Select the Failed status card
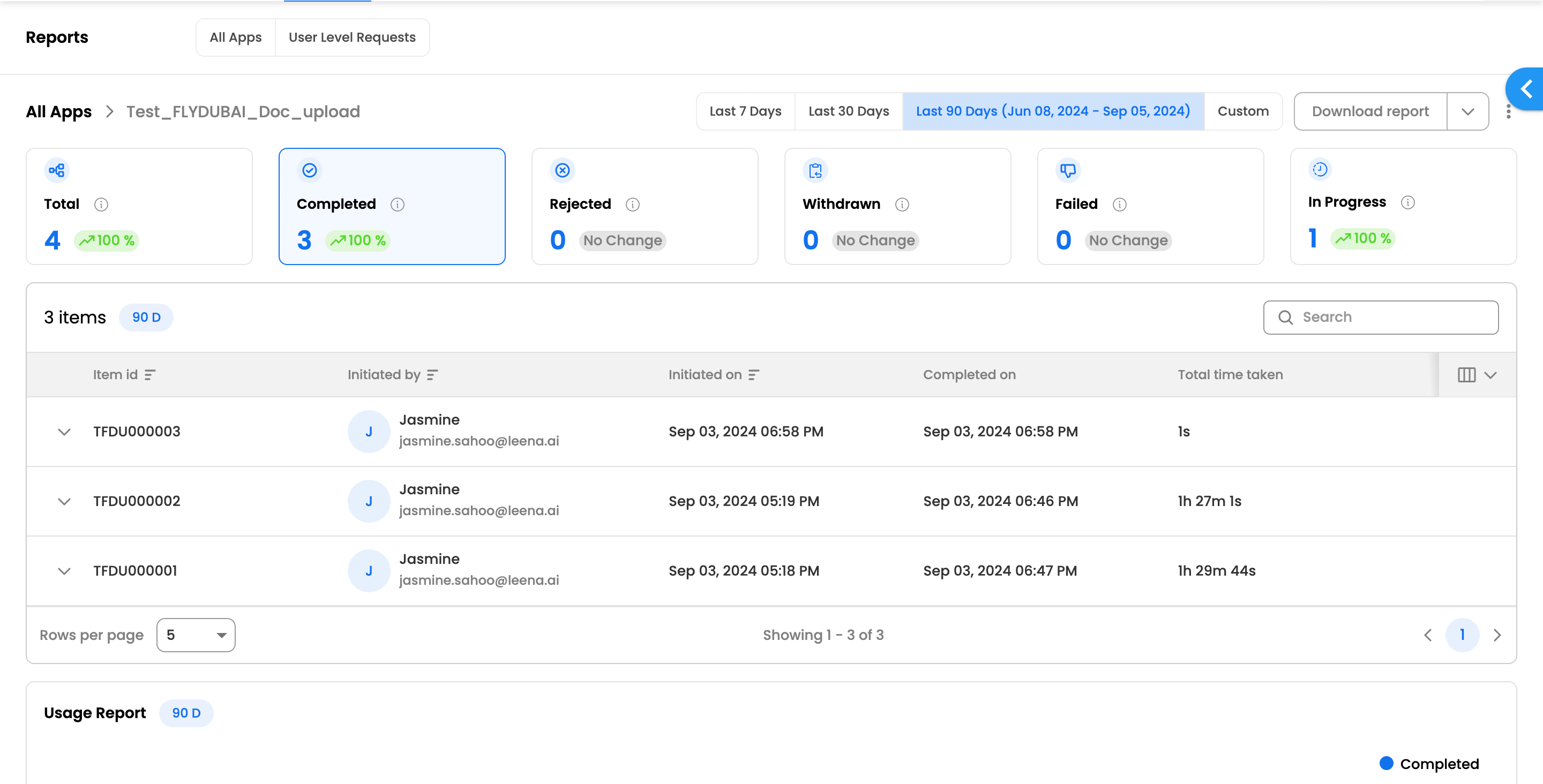The width and height of the screenshot is (1543, 784). pyautogui.click(x=1150, y=206)
